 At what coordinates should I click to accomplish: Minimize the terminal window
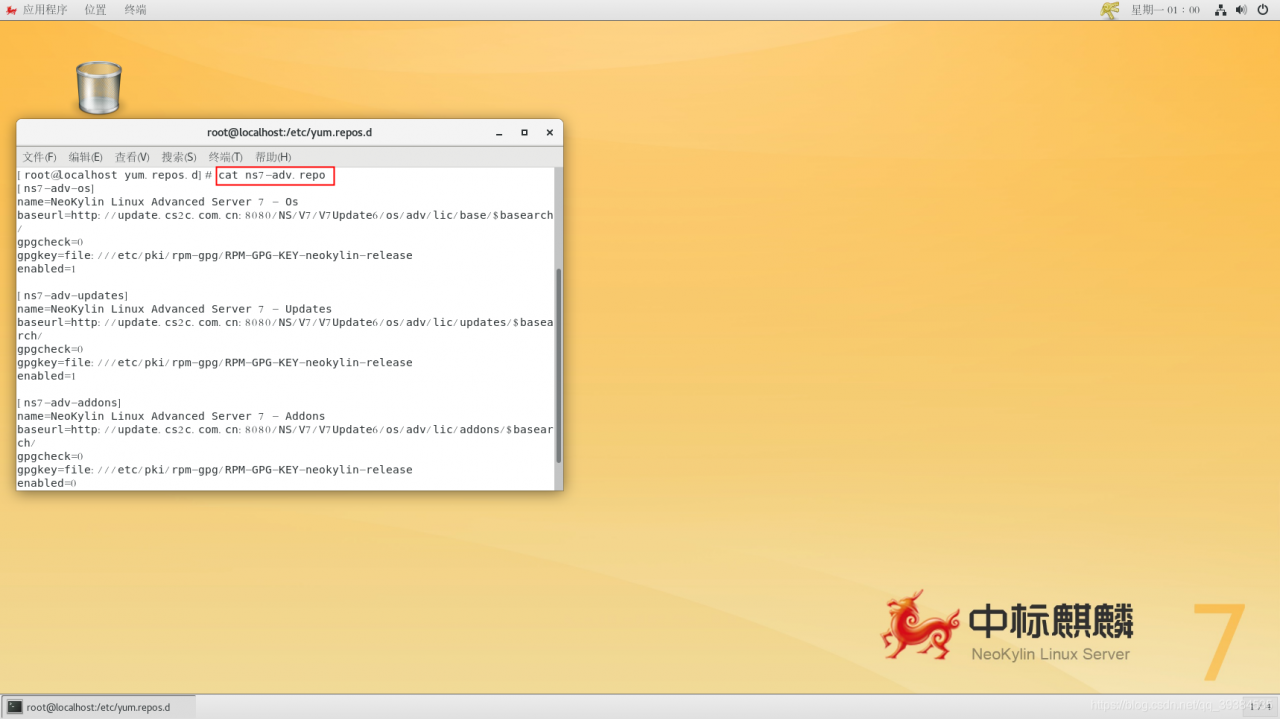(x=499, y=132)
